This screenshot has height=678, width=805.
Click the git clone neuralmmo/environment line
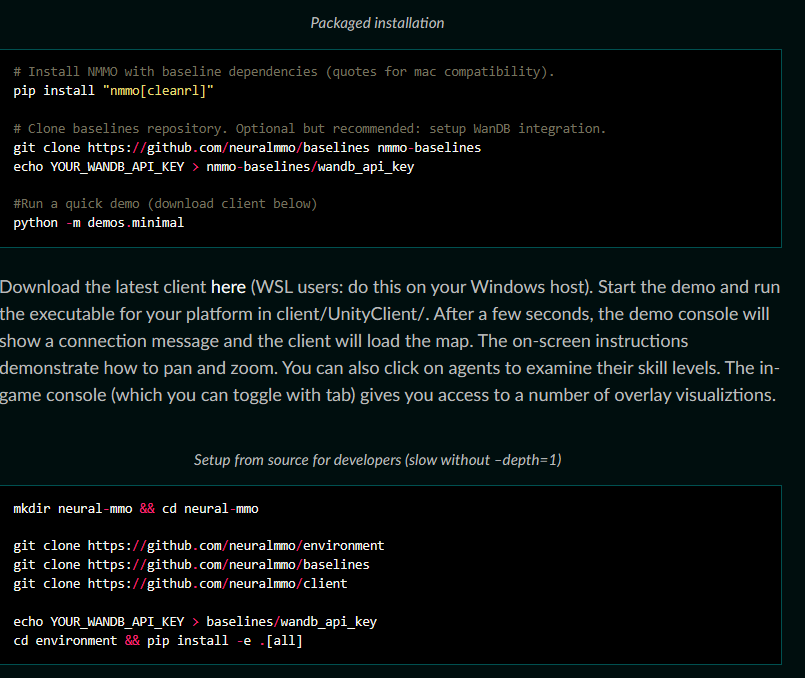pyautogui.click(x=199, y=546)
